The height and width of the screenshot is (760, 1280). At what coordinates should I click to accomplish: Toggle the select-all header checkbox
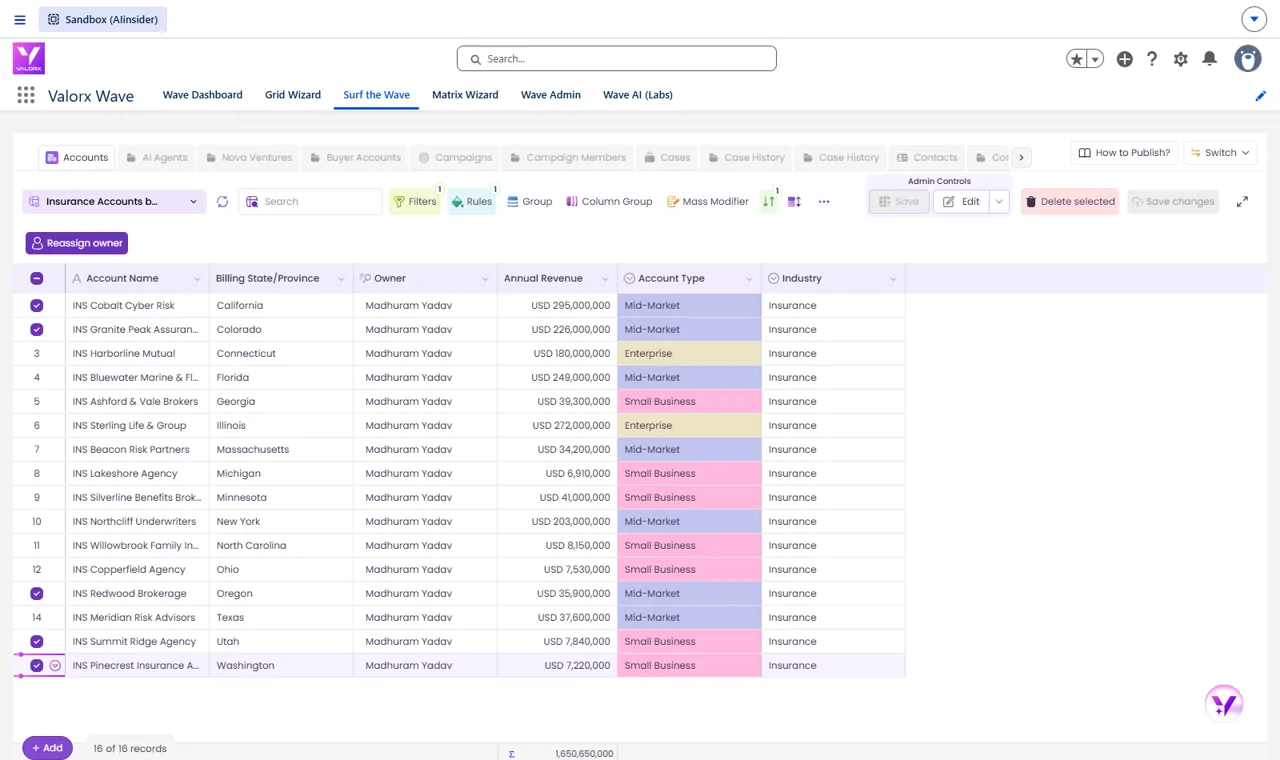tap(37, 278)
